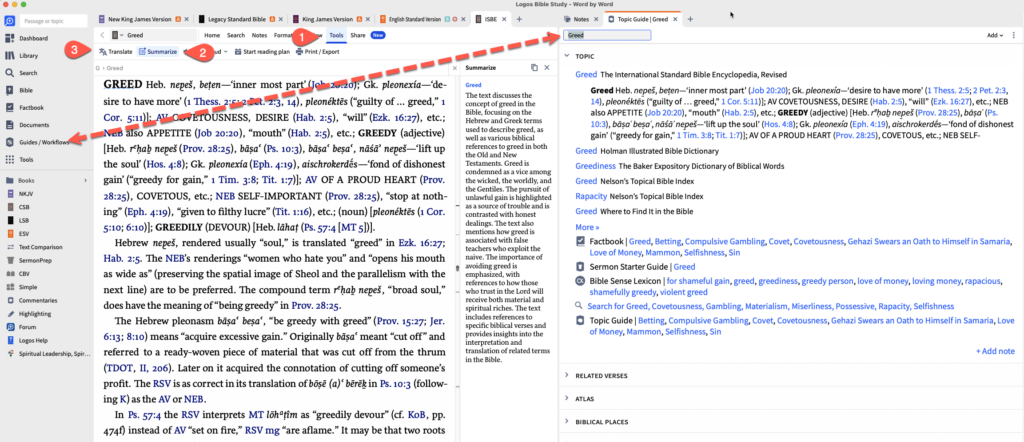The width and height of the screenshot is (1024, 442).
Task: Copy the Summarize panel text
Action: coord(534,67)
